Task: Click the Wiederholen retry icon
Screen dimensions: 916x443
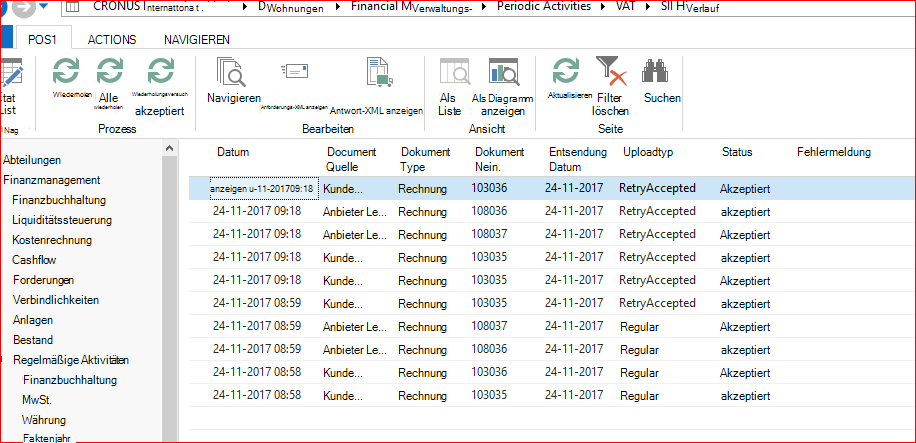Action: point(65,71)
